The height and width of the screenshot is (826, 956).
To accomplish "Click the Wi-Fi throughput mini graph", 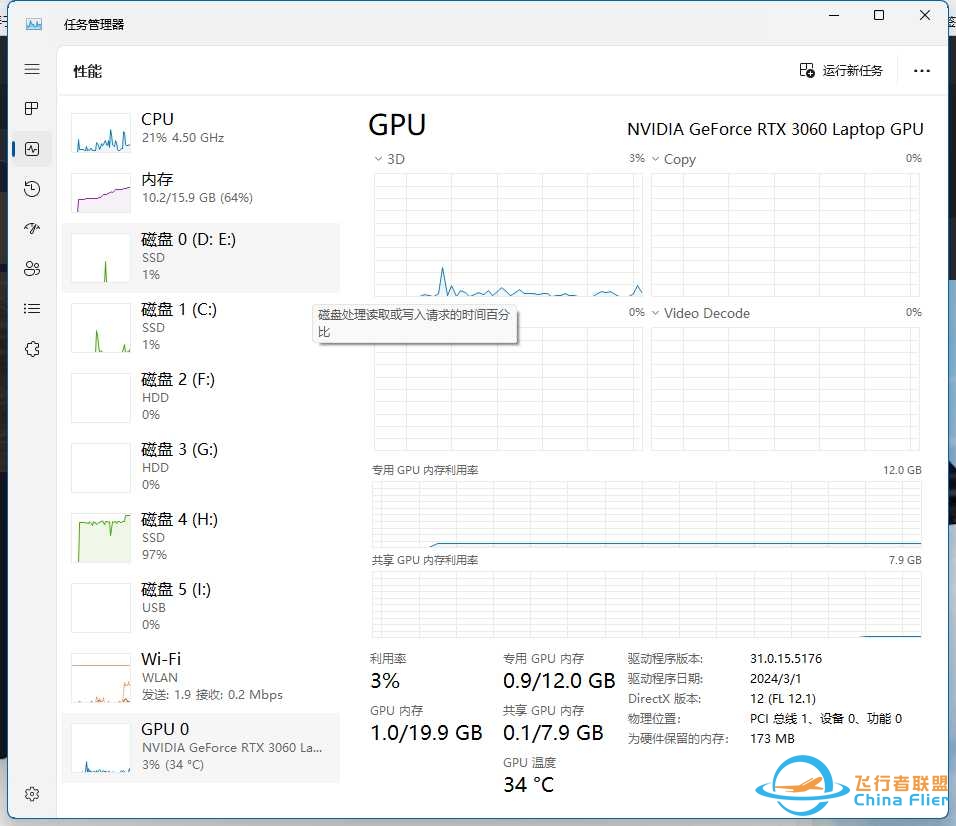I will click(x=101, y=678).
